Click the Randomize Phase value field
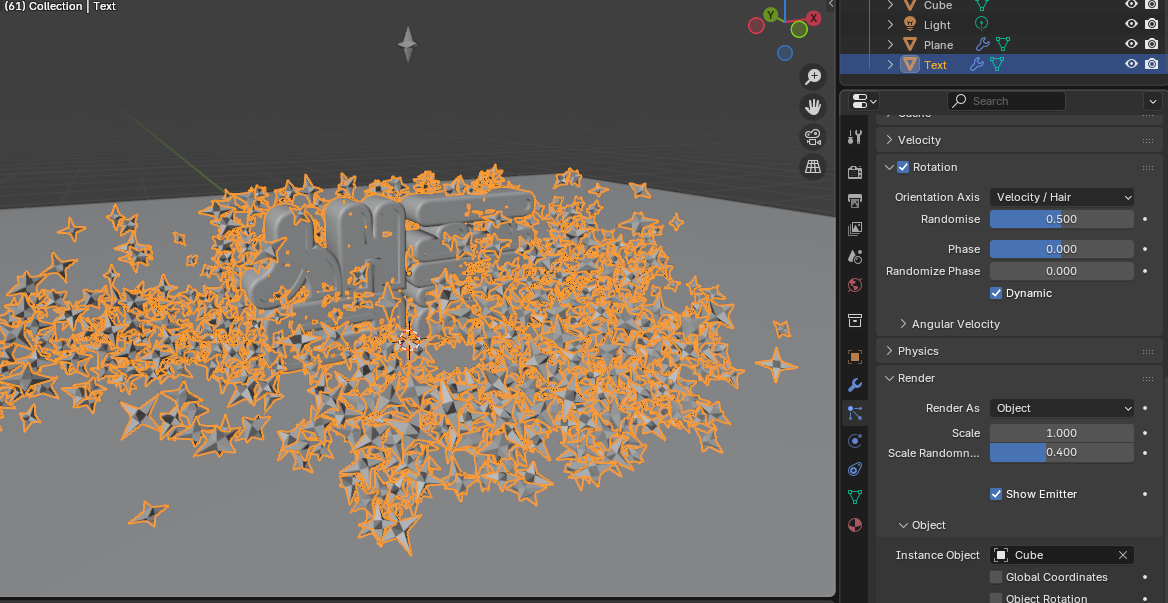The image size is (1168, 603). click(1061, 271)
